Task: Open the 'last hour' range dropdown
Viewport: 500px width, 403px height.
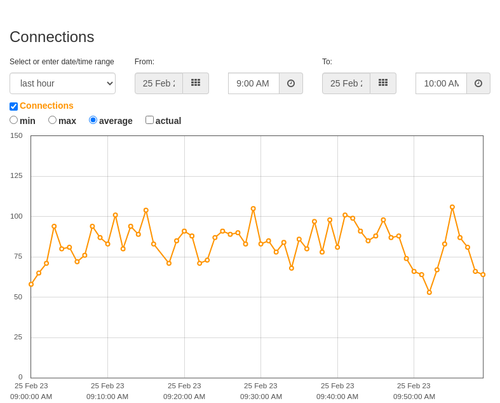Action: [62, 83]
